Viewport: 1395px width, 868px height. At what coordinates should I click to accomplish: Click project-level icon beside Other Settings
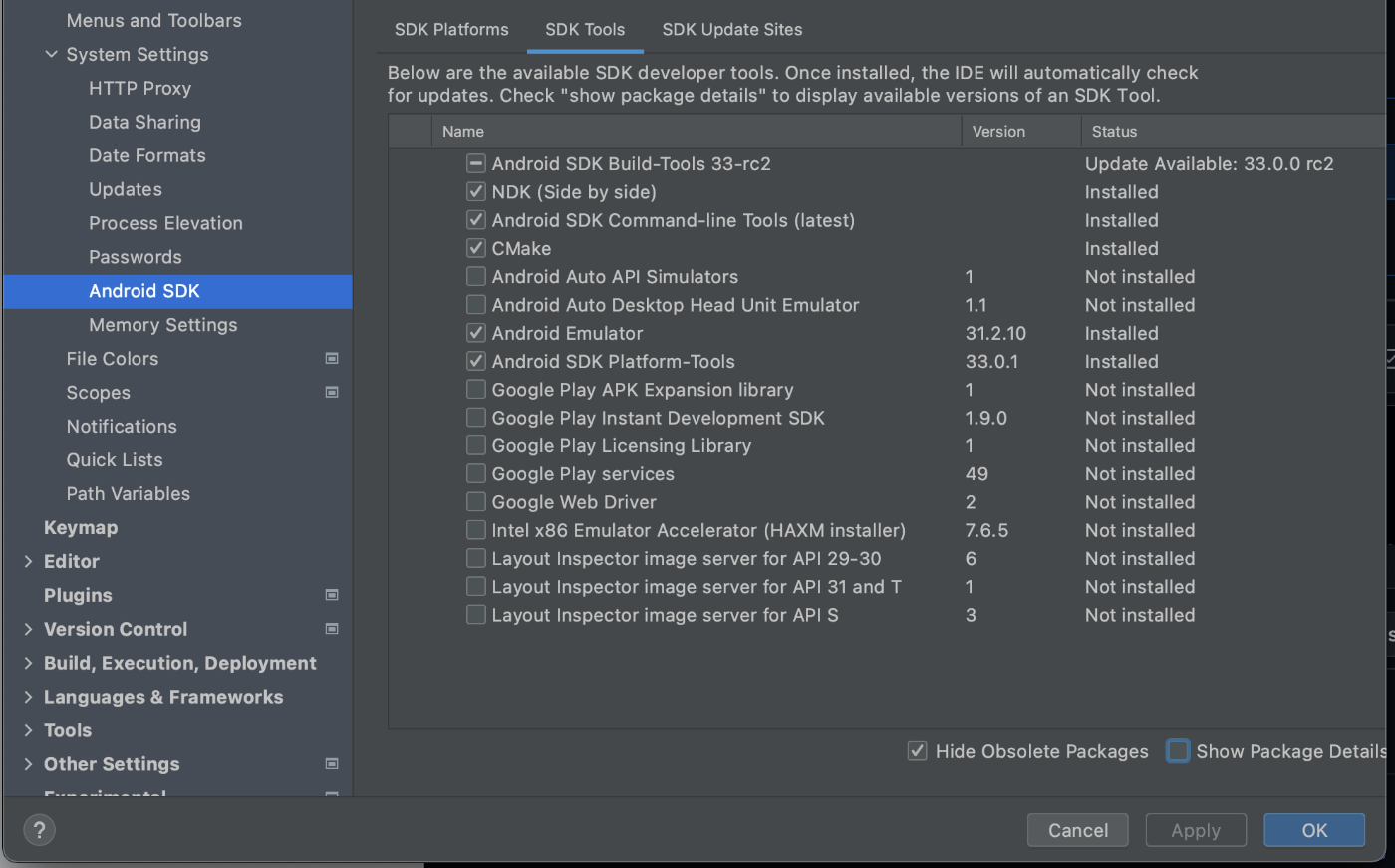(x=332, y=764)
